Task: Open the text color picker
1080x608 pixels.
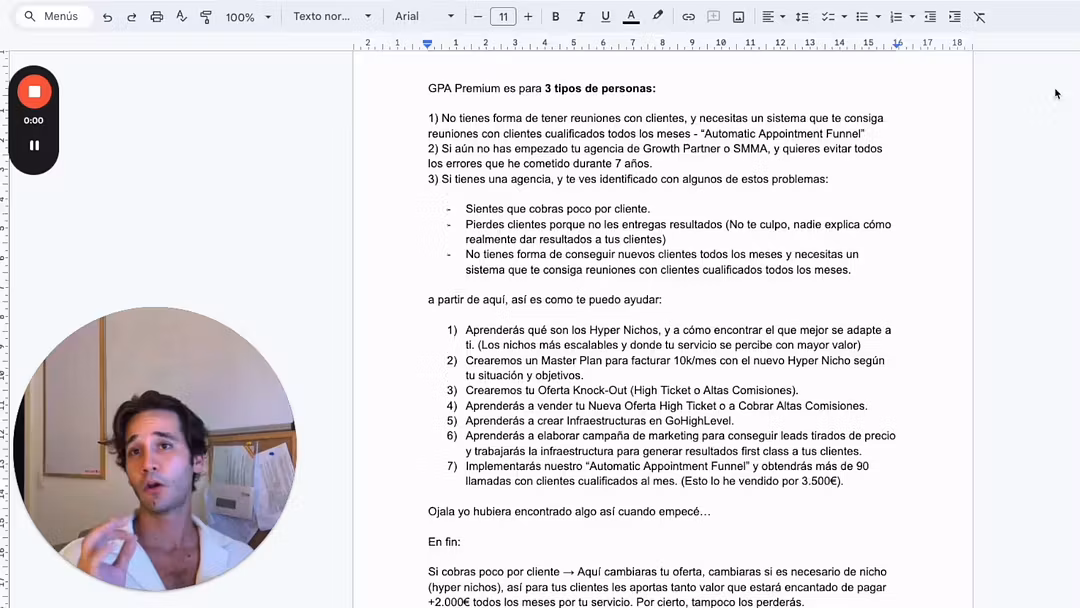Action: [631, 17]
